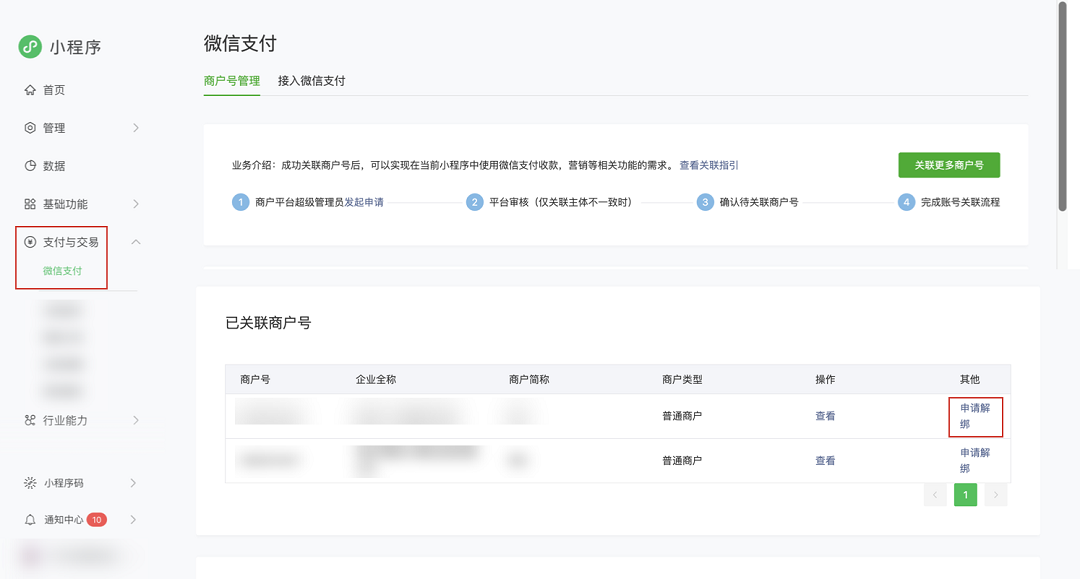Switch to the 商户号管理 tab

pyautogui.click(x=231, y=81)
